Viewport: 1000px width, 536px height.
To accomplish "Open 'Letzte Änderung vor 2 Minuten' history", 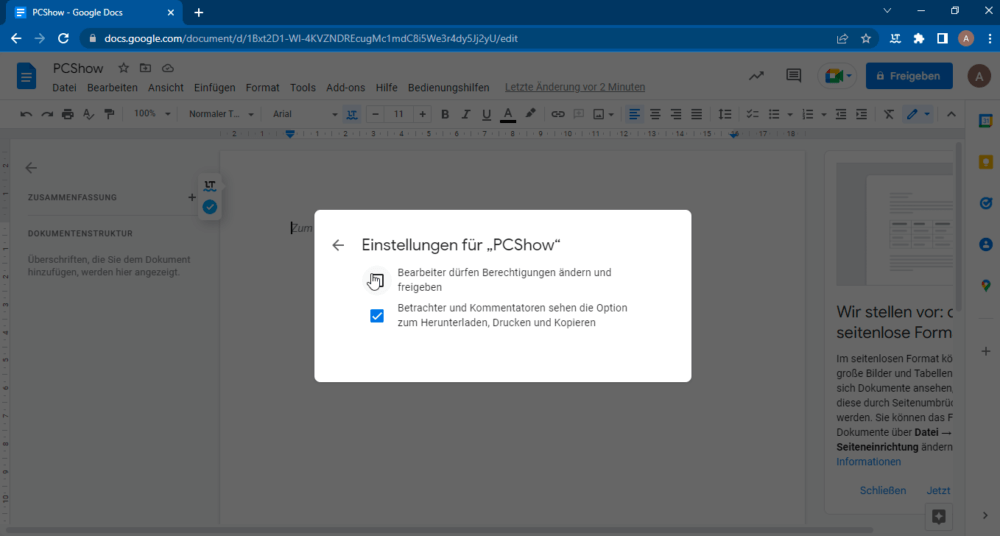I will tap(575, 87).
